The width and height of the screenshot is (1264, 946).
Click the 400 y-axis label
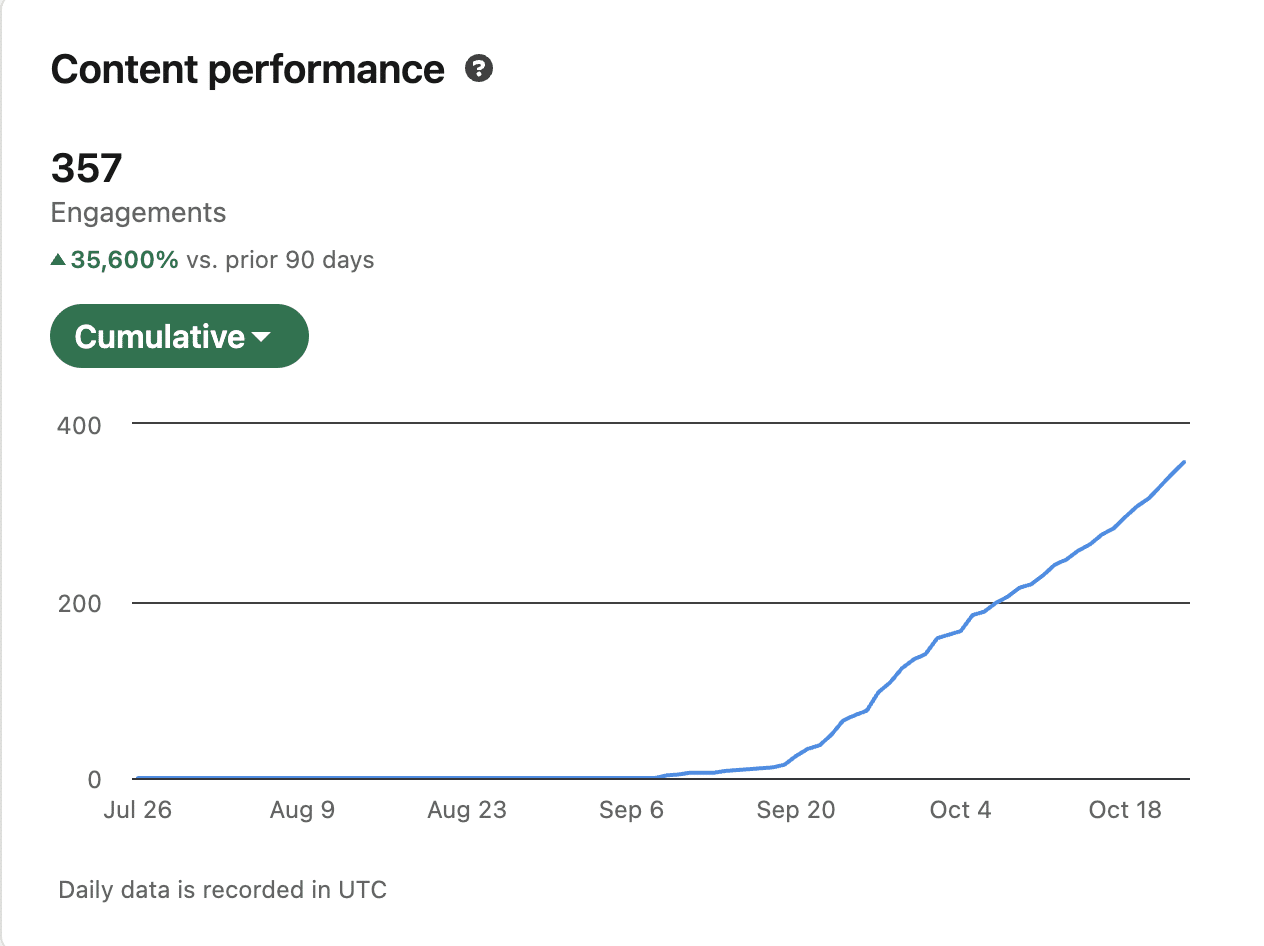(x=79, y=426)
